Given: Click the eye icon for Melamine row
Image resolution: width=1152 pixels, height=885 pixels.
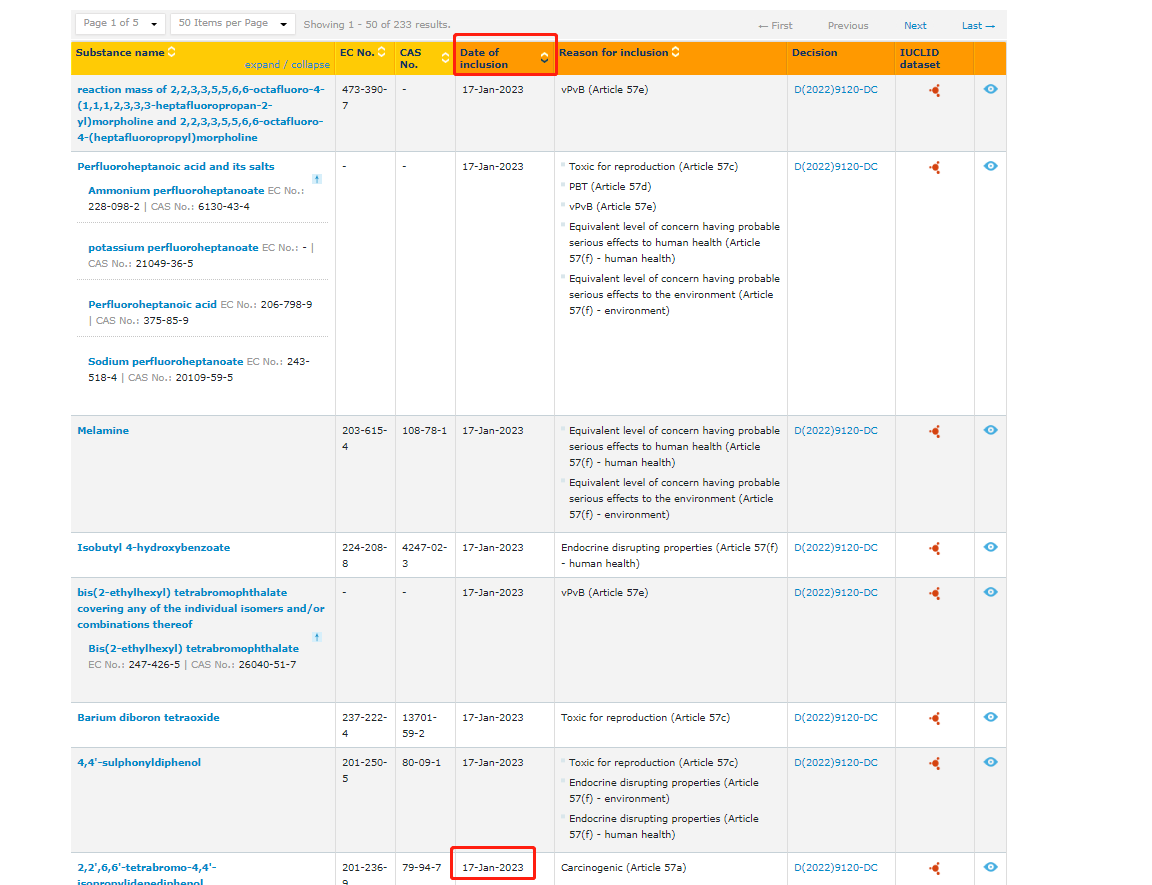Looking at the screenshot, I should pos(990,430).
